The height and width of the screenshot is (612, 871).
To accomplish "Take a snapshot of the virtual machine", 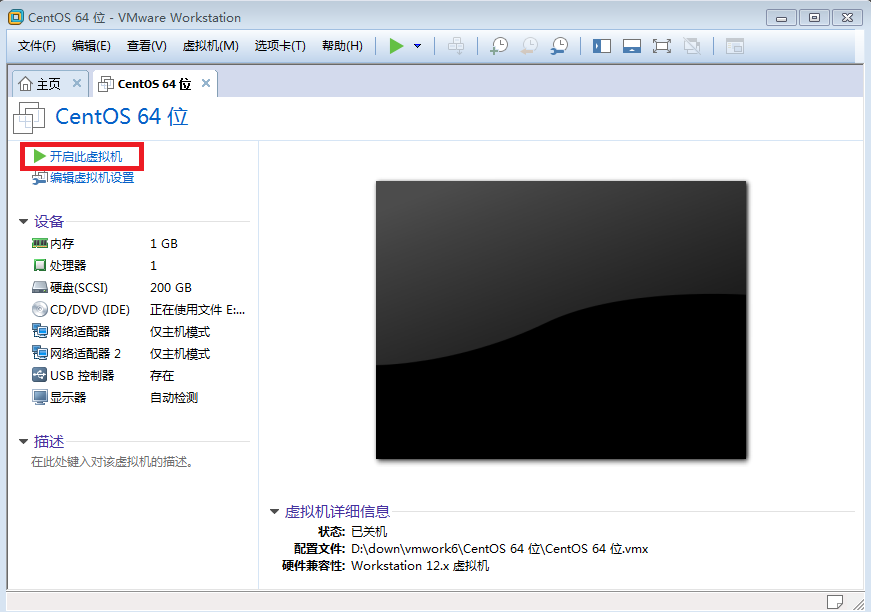I will tap(499, 46).
